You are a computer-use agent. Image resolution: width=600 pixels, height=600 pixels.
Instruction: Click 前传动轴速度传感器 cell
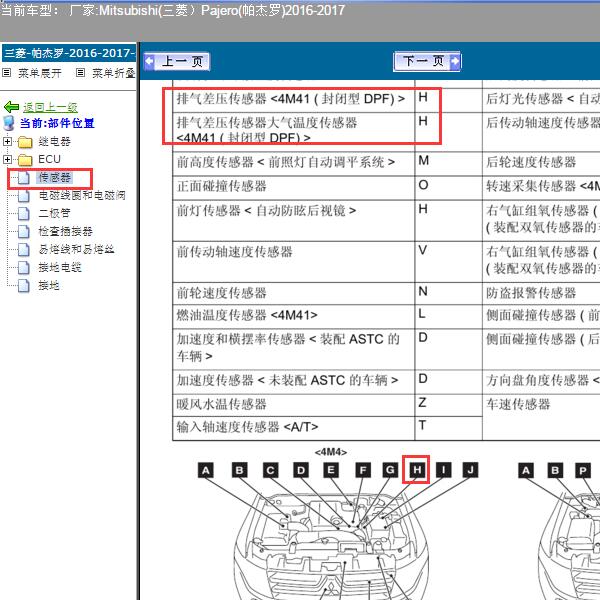pyautogui.click(x=294, y=262)
